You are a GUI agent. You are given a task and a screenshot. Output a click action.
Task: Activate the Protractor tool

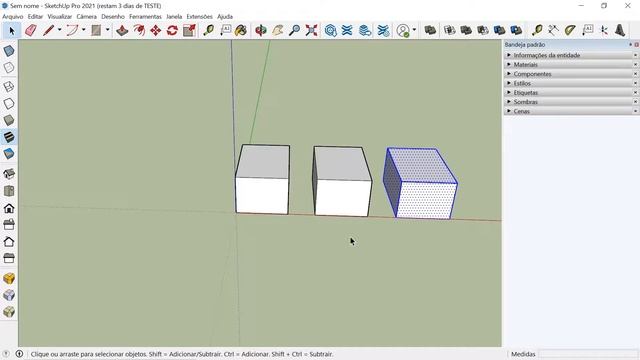pos(570,30)
